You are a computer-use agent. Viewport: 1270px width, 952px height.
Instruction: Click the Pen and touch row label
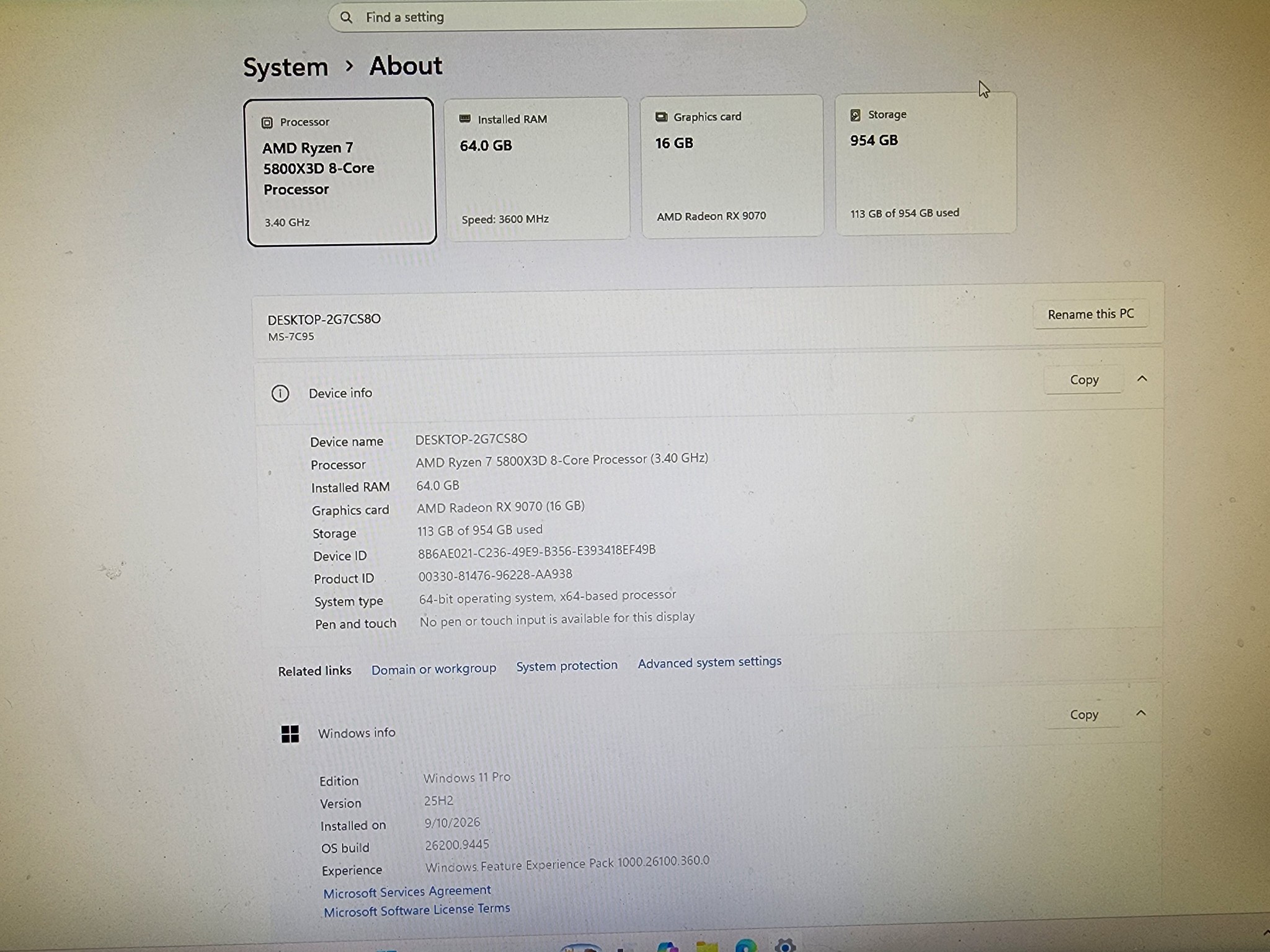(x=355, y=624)
